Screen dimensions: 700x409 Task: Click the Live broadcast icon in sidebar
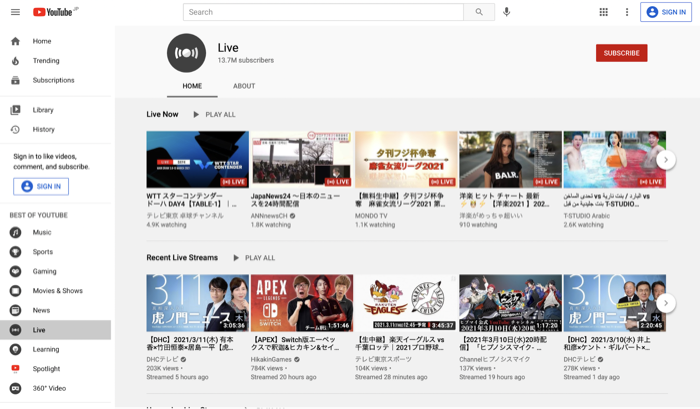click(15, 330)
